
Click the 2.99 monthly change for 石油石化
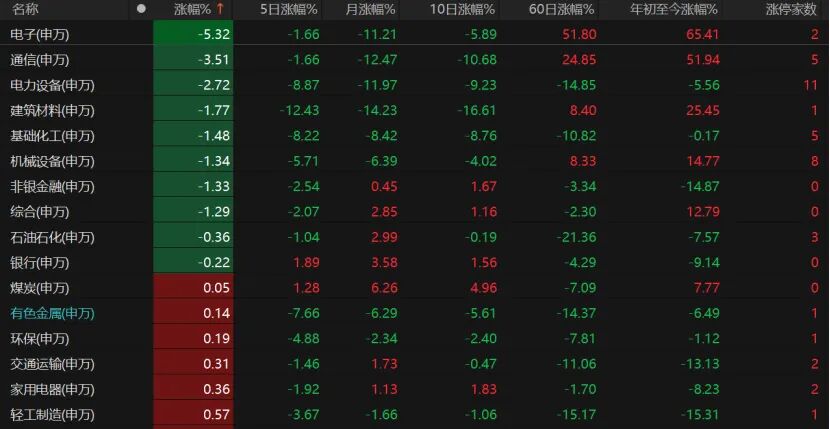click(x=384, y=237)
